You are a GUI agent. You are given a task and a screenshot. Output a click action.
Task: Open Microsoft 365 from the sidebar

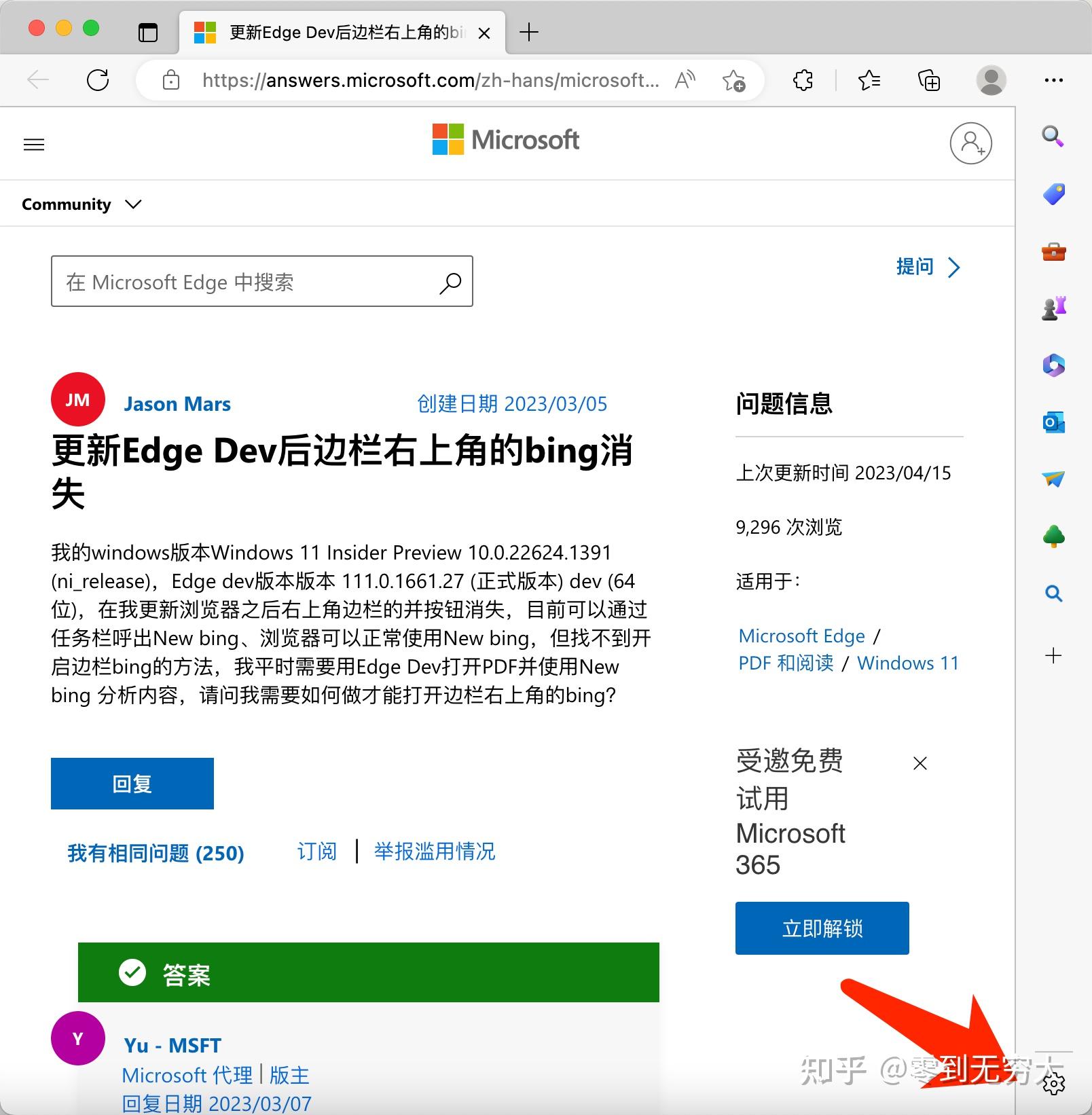(x=1053, y=366)
